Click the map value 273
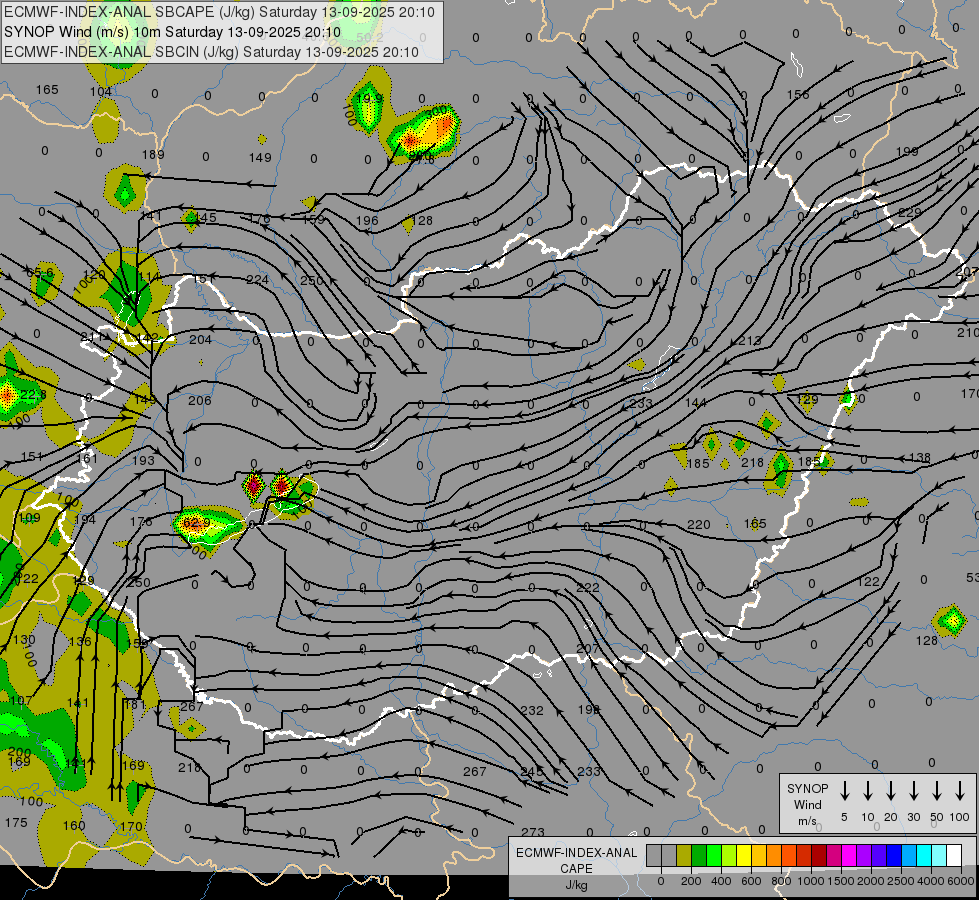The image size is (979, 900). (x=533, y=832)
